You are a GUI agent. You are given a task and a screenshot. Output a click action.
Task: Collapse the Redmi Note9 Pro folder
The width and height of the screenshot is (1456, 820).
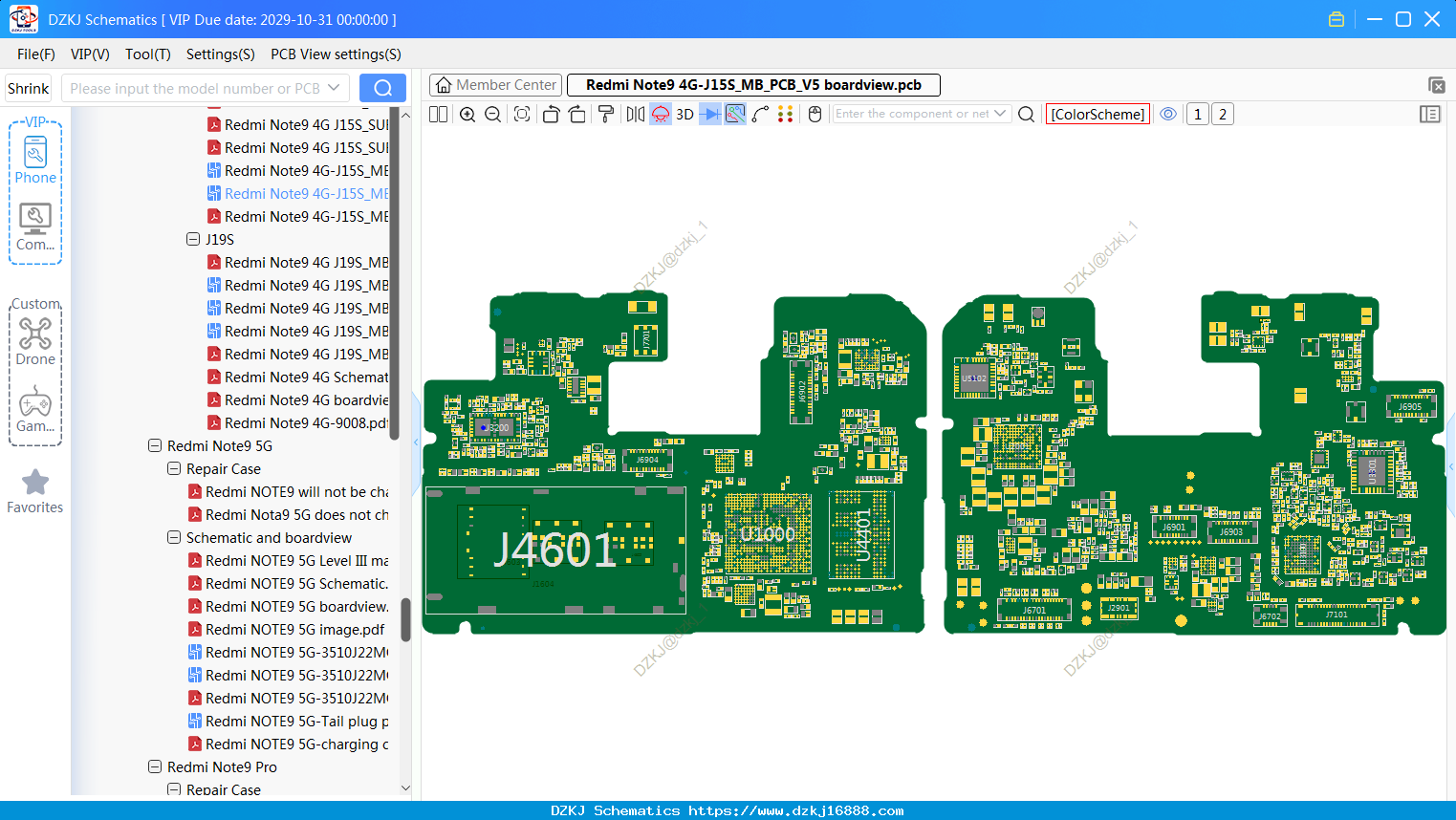pyautogui.click(x=155, y=766)
